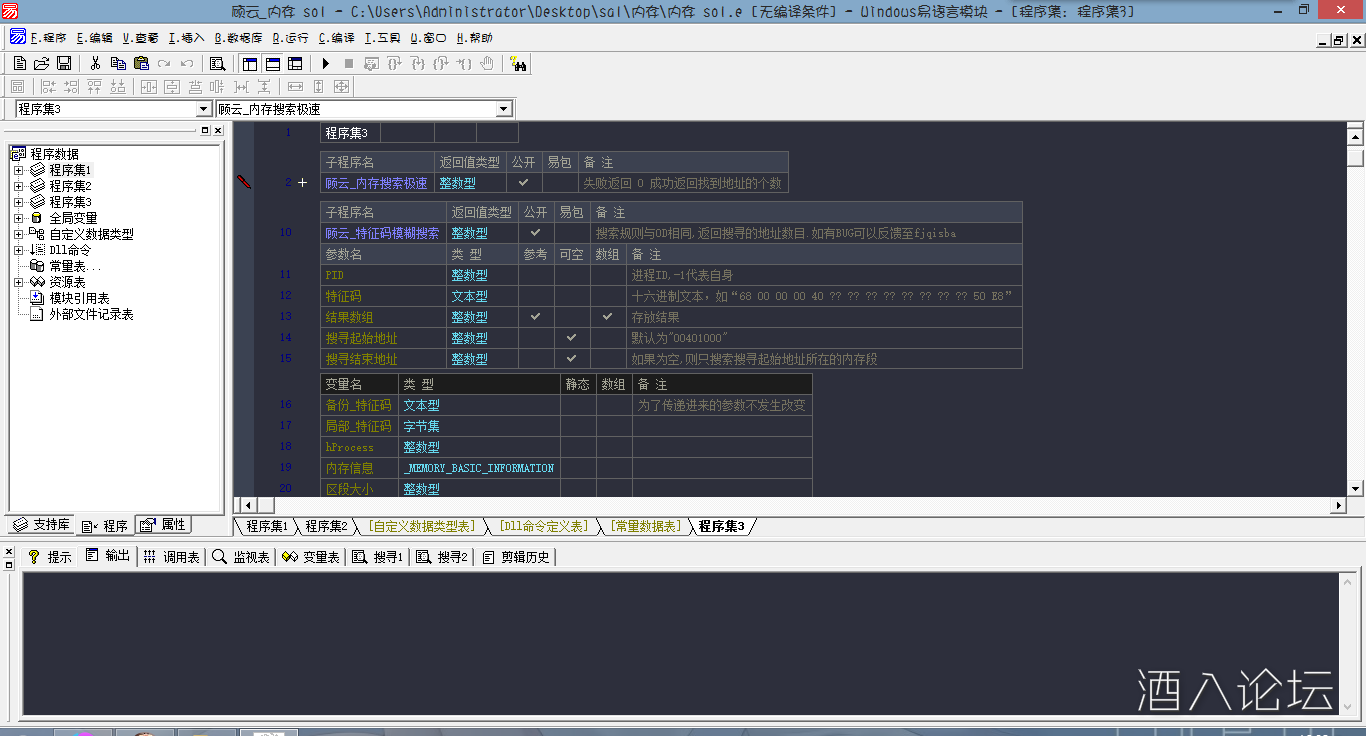Expand the 全局变量 tree node
The height and width of the screenshot is (736, 1366).
[x=18, y=218]
